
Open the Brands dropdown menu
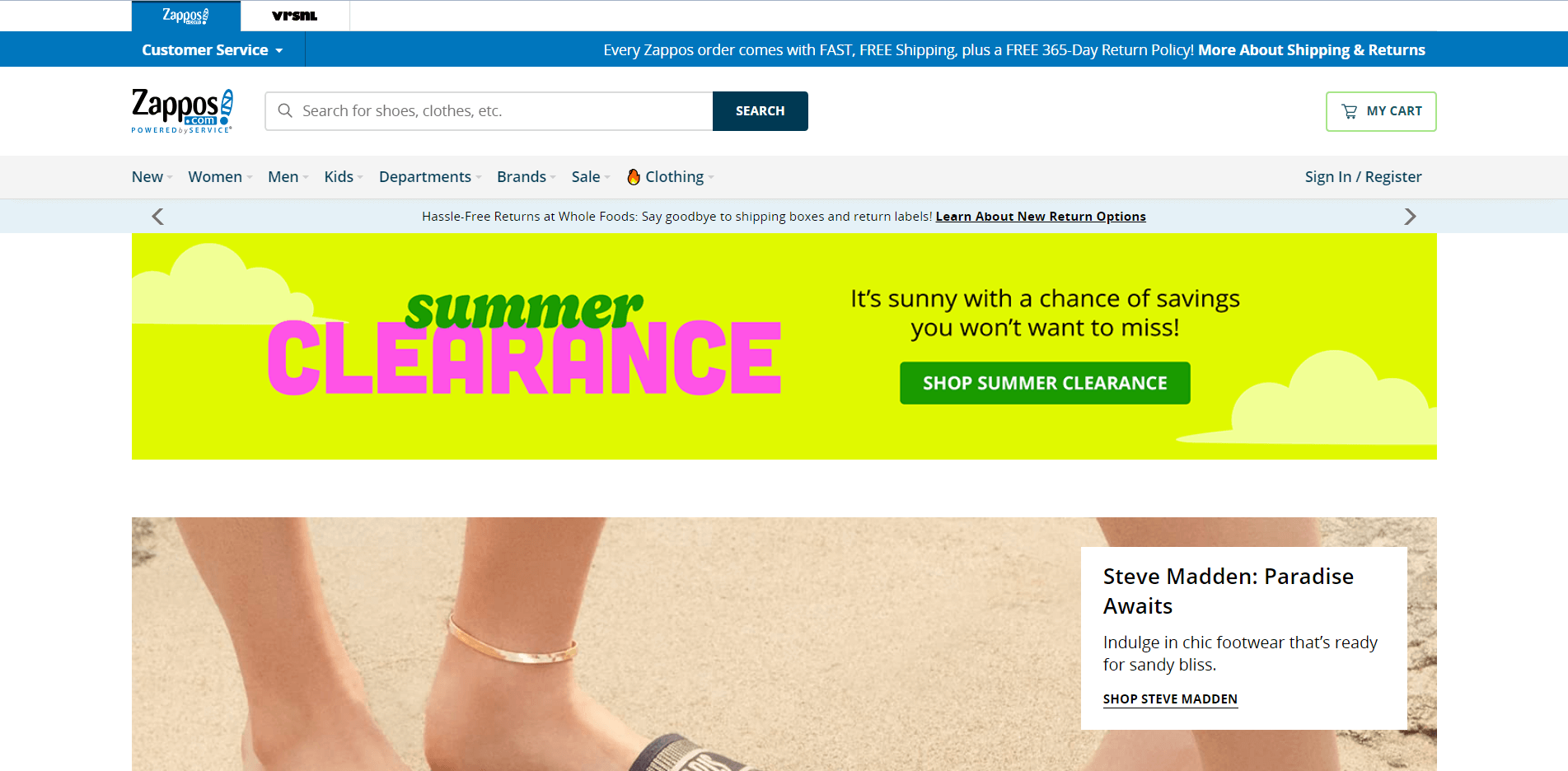tap(527, 177)
